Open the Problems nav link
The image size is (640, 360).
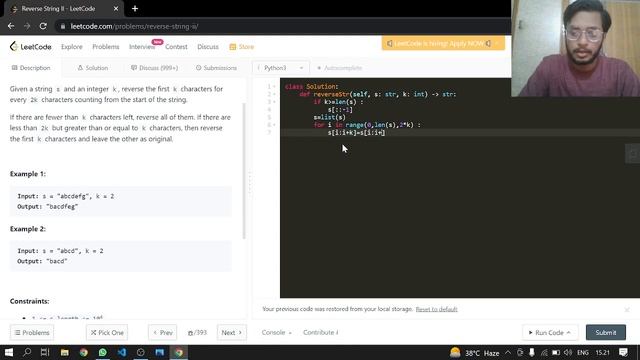(x=106, y=47)
